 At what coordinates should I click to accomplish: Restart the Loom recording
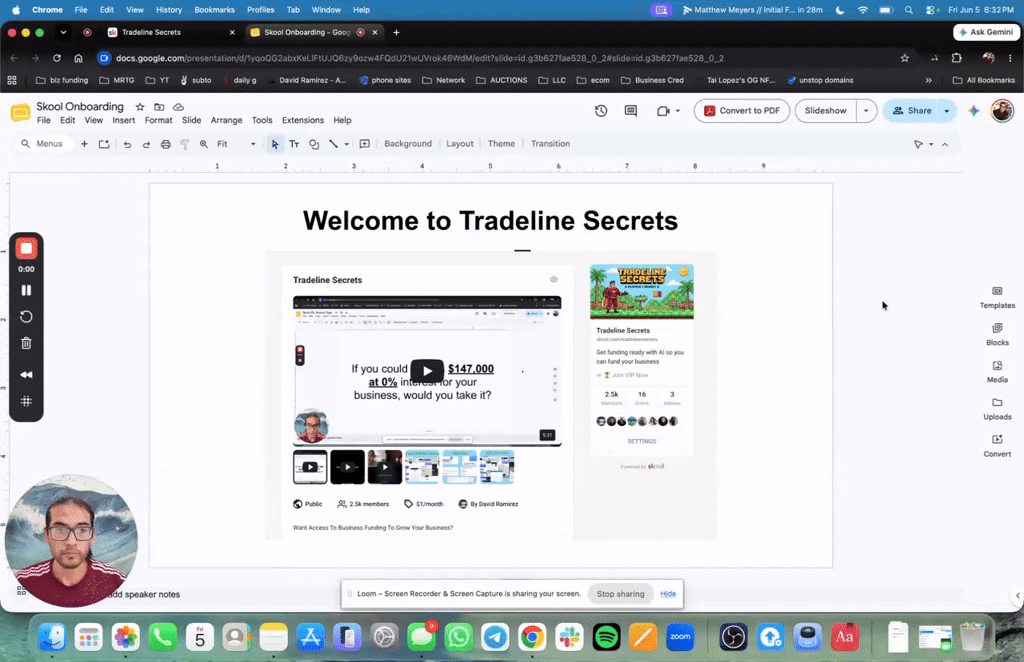[26, 317]
